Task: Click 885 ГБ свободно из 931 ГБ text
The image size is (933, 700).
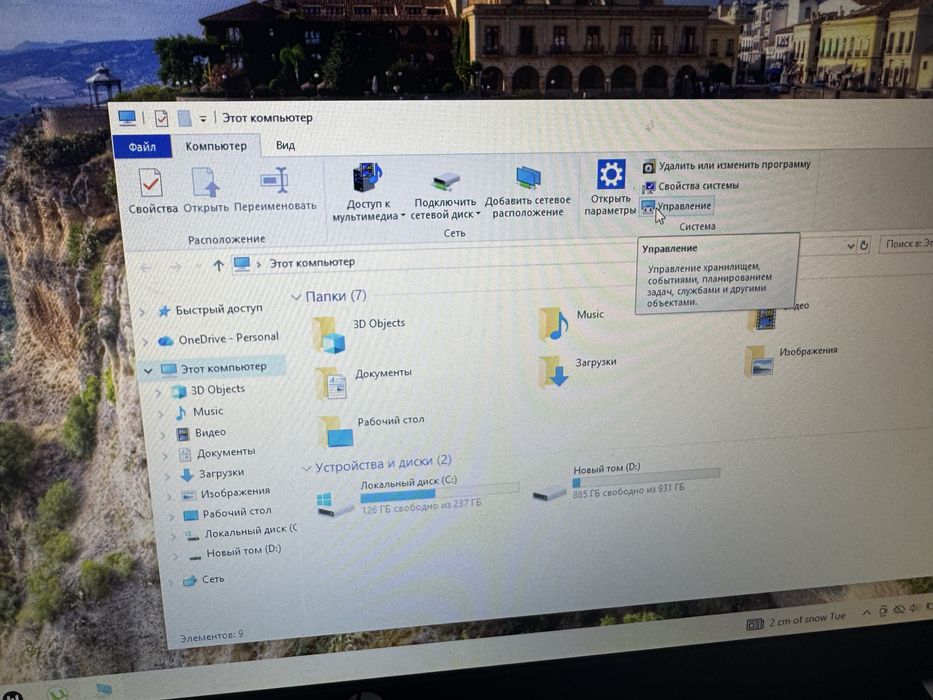Action: [x=628, y=490]
